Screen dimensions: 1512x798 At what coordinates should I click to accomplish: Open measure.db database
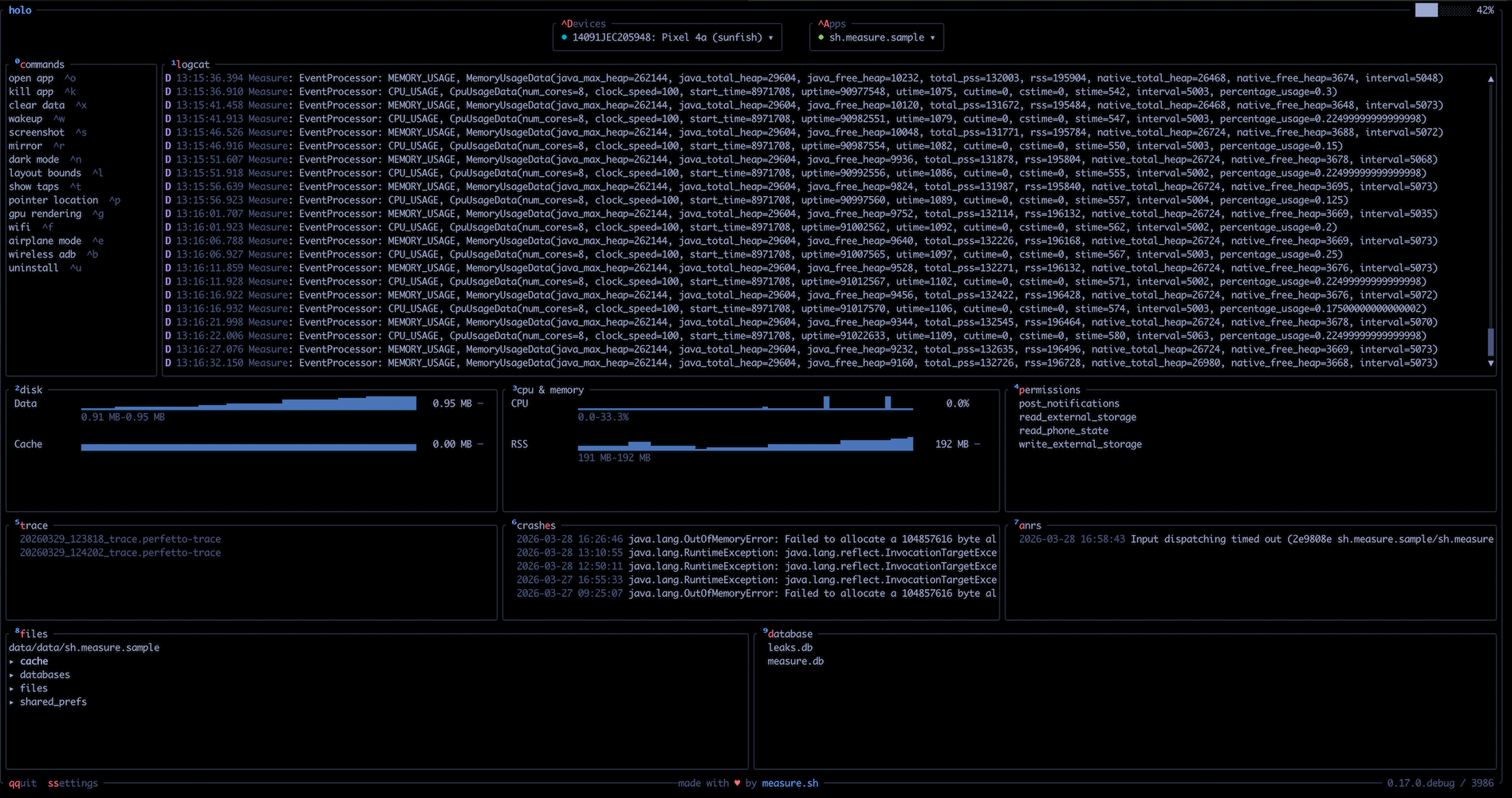coord(796,661)
